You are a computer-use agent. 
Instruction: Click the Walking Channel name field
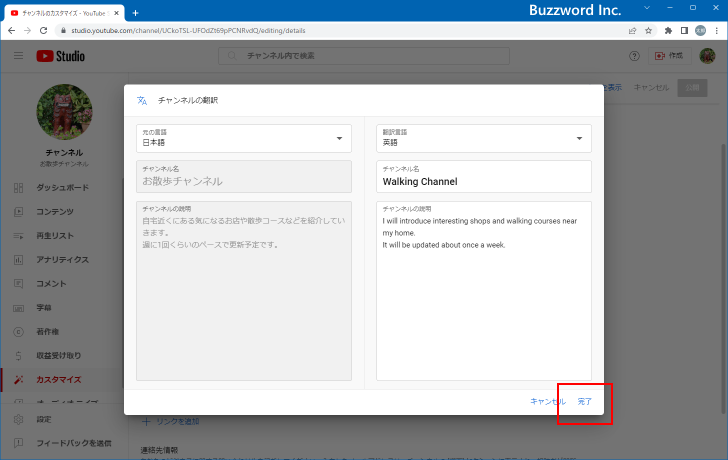(484, 176)
